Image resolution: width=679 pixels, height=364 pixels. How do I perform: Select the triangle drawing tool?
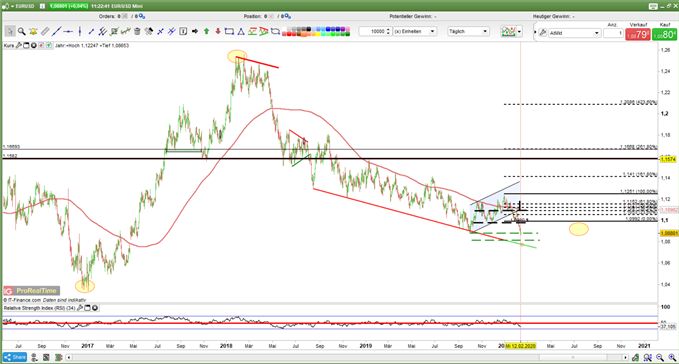[241, 32]
